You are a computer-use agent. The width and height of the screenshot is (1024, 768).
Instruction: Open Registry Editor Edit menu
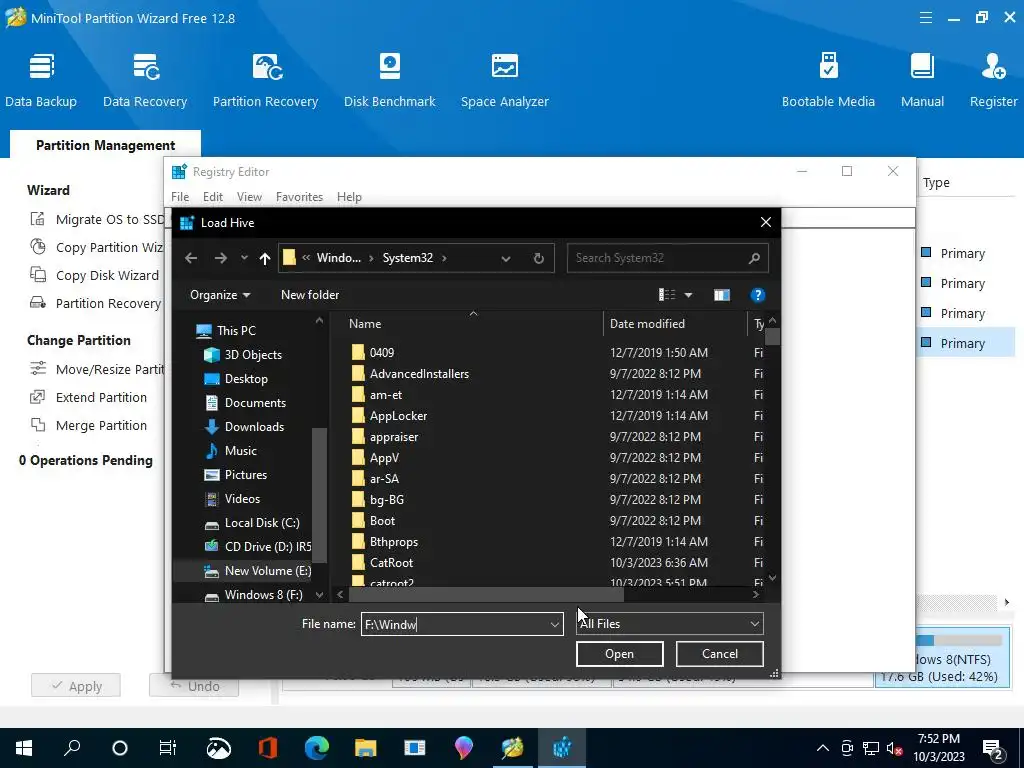coord(213,197)
